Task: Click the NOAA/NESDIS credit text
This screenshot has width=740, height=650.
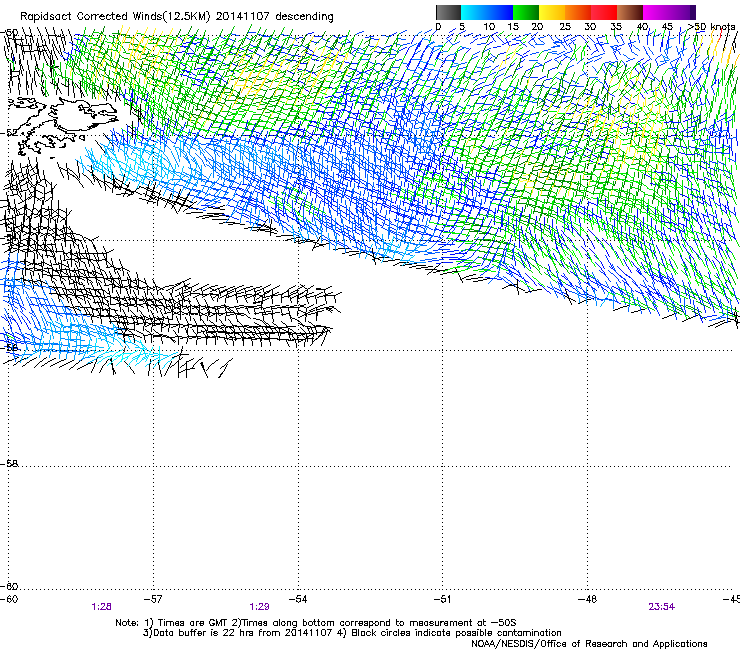Action: click(589, 644)
